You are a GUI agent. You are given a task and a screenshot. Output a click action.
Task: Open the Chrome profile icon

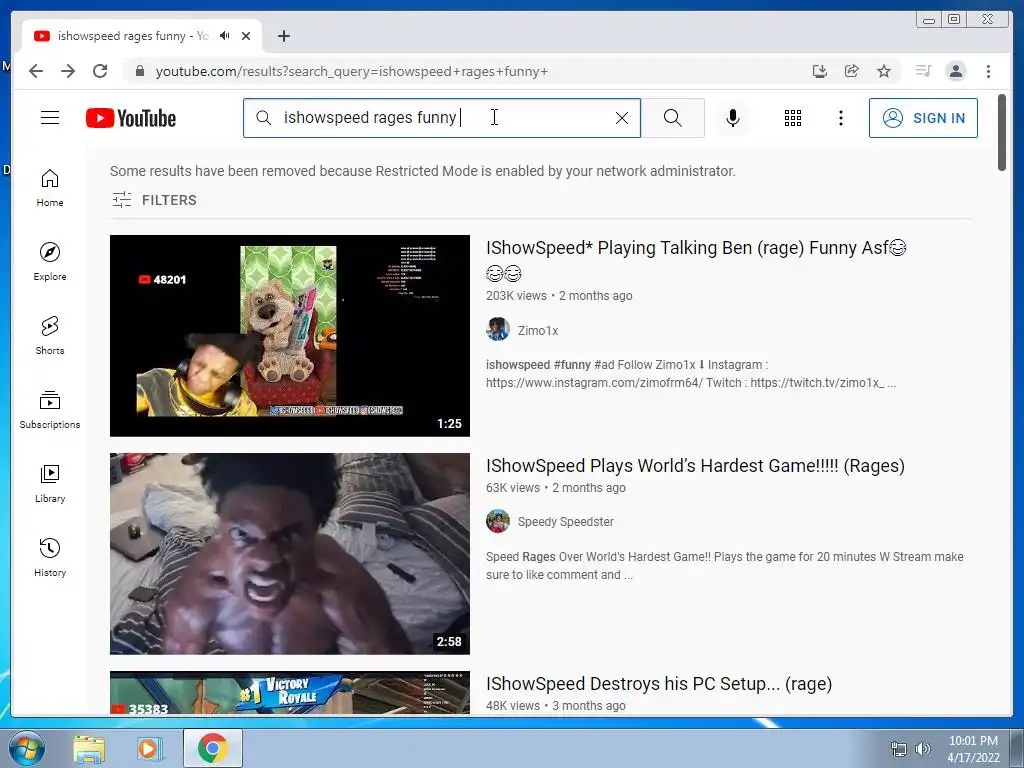point(956,71)
